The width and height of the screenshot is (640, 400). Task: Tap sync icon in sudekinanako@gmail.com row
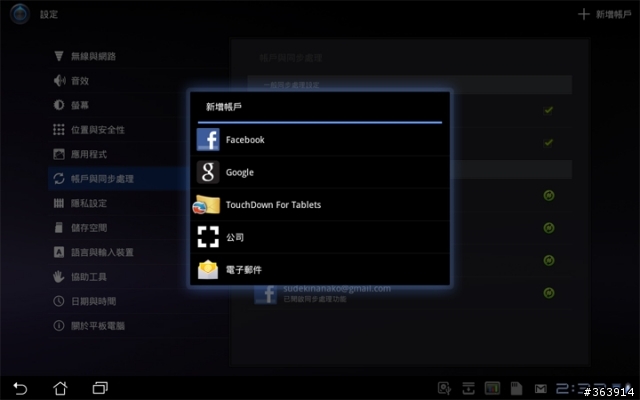pyautogui.click(x=549, y=293)
